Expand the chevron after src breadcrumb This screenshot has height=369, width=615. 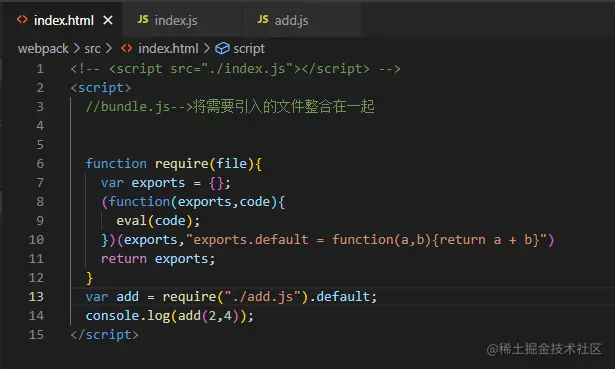[x=109, y=49]
